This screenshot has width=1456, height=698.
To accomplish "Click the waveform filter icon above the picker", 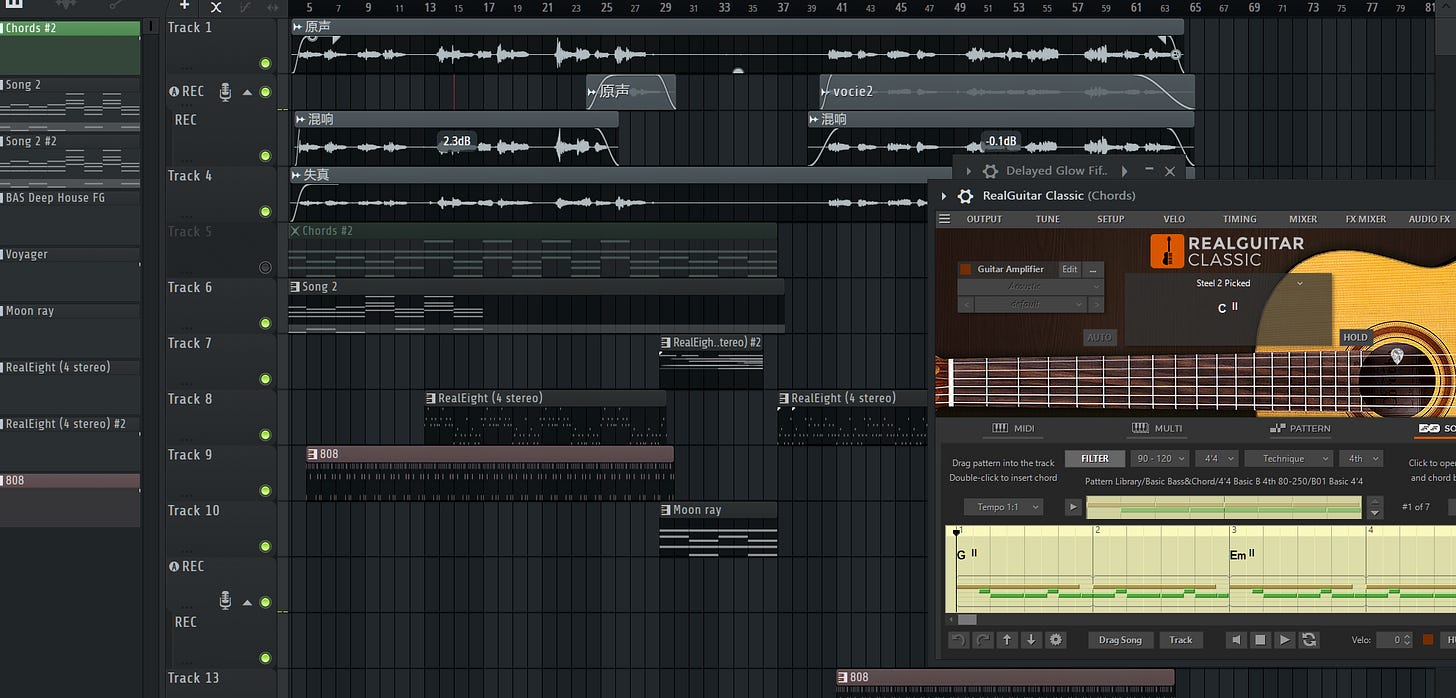I will [x=65, y=6].
